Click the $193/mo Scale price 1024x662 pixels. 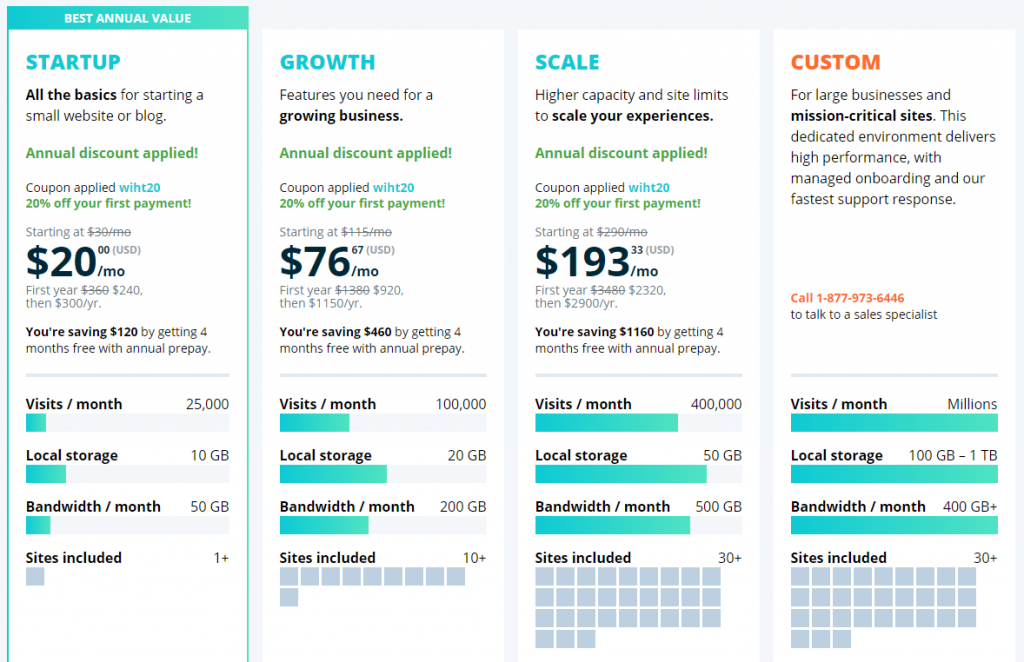(x=596, y=262)
